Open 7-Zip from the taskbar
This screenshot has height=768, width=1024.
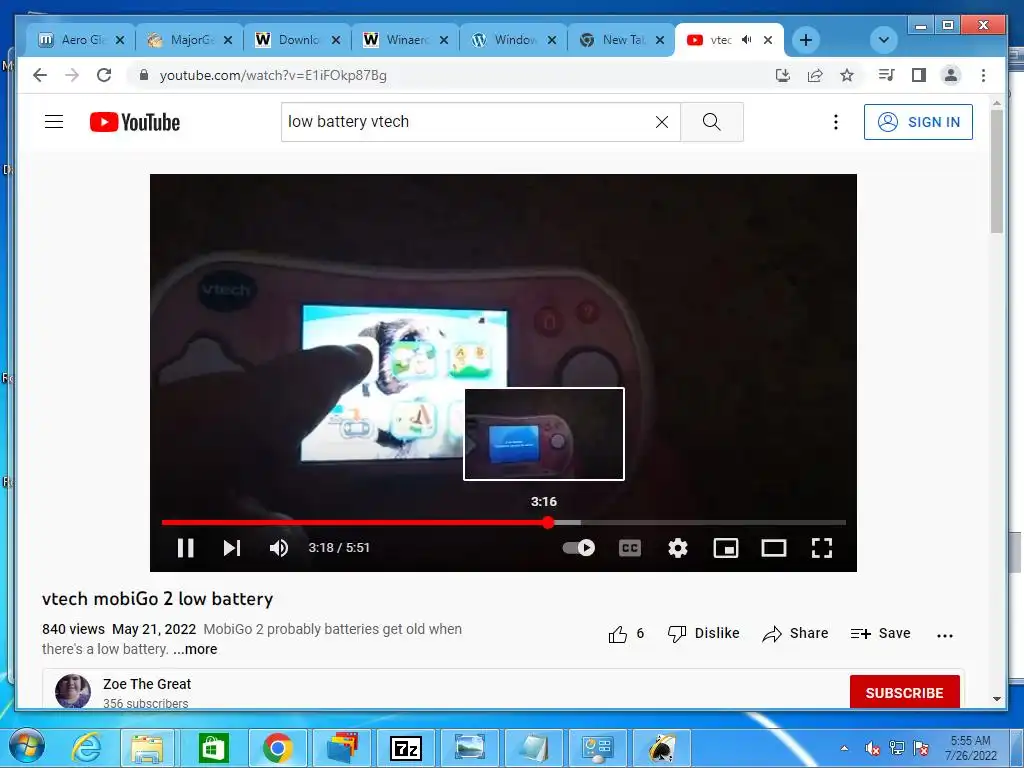point(406,748)
